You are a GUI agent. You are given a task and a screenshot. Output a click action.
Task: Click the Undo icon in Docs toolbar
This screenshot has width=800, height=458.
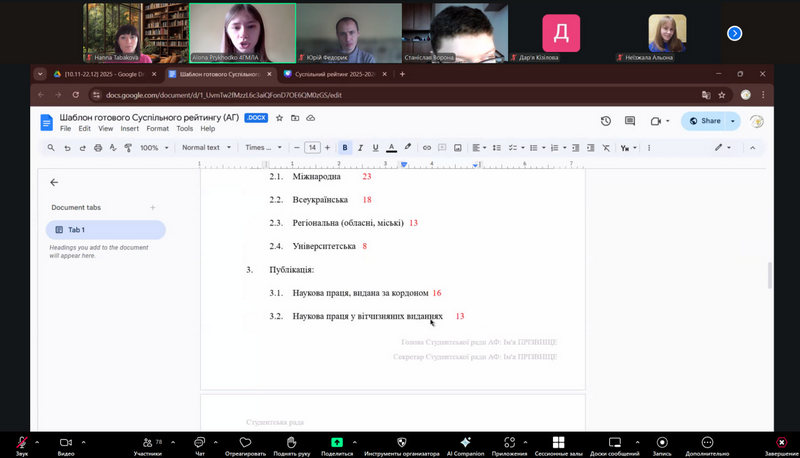(x=68, y=147)
